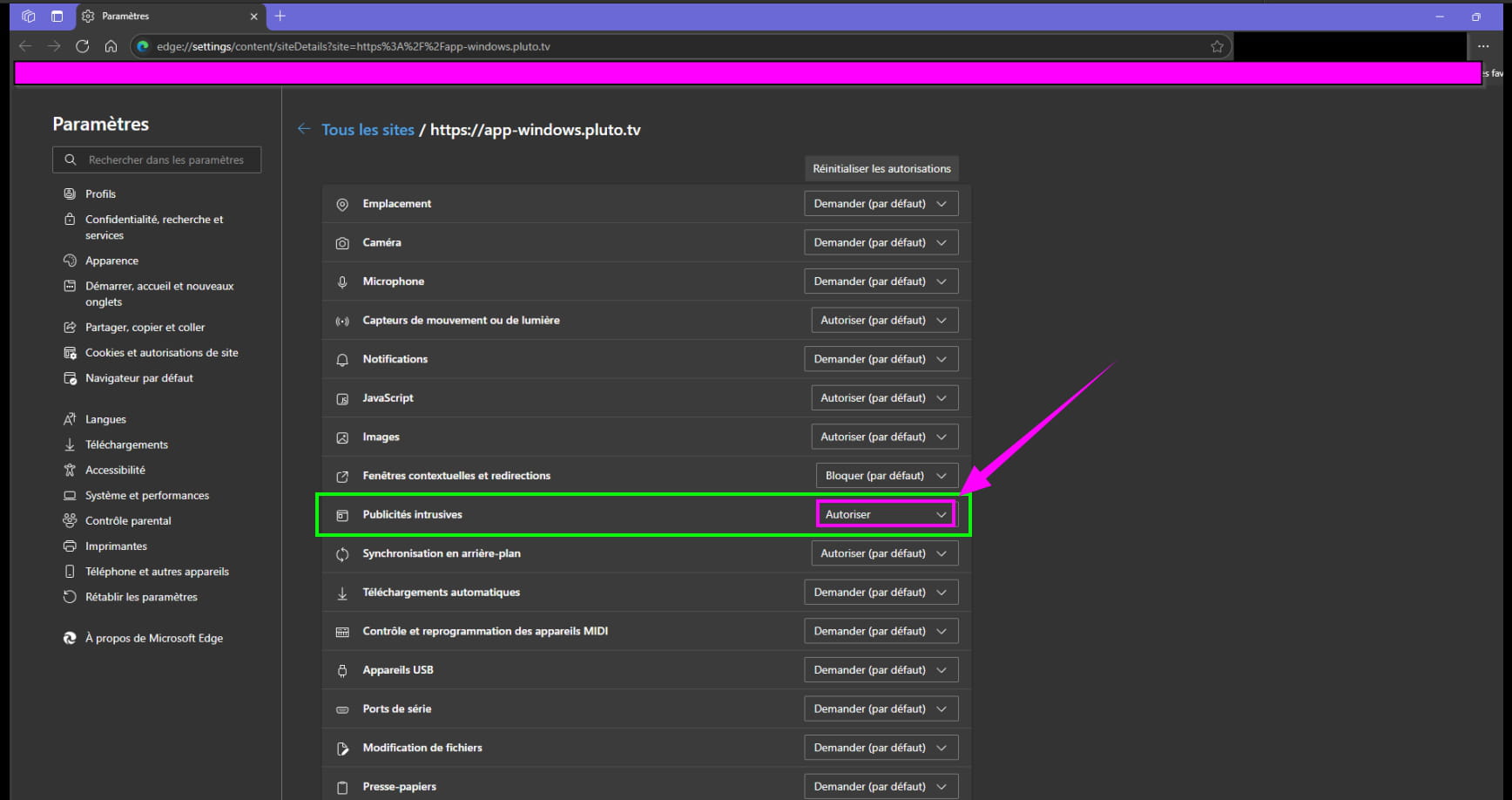Click the search magnifier icon in settings
1512x800 pixels.
[x=71, y=159]
